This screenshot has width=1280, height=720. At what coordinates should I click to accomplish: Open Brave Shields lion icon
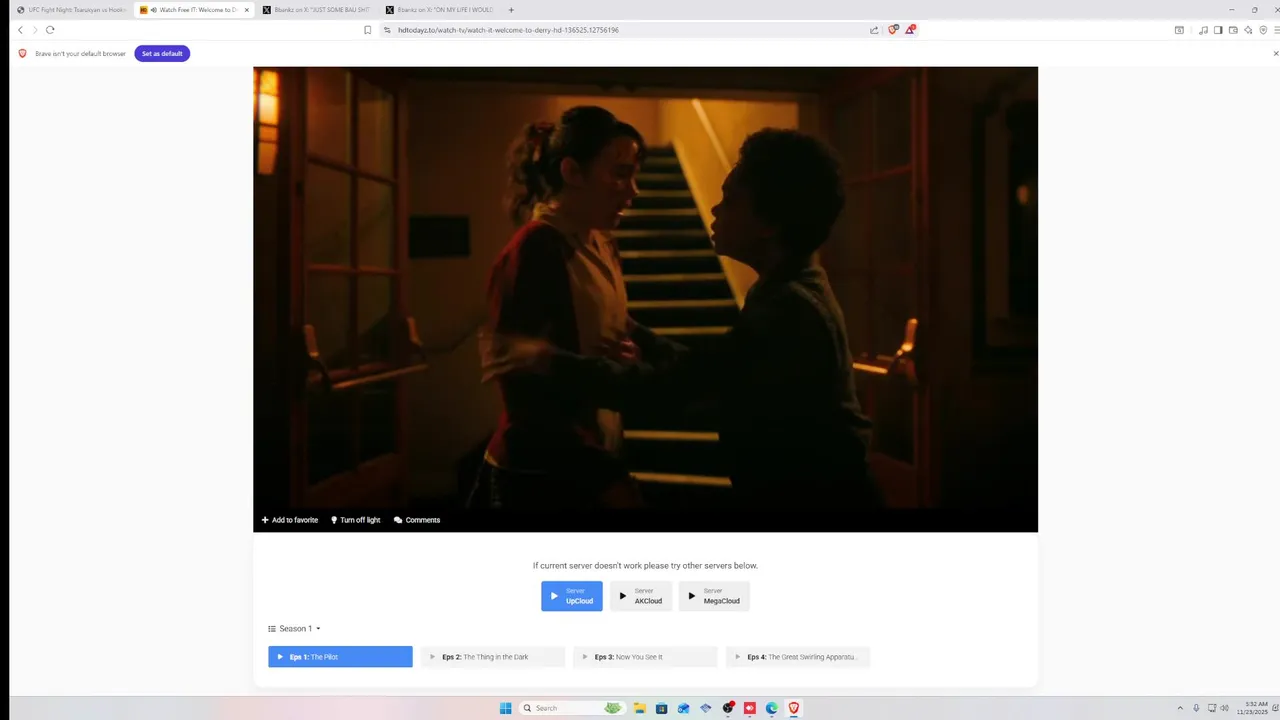coord(894,30)
